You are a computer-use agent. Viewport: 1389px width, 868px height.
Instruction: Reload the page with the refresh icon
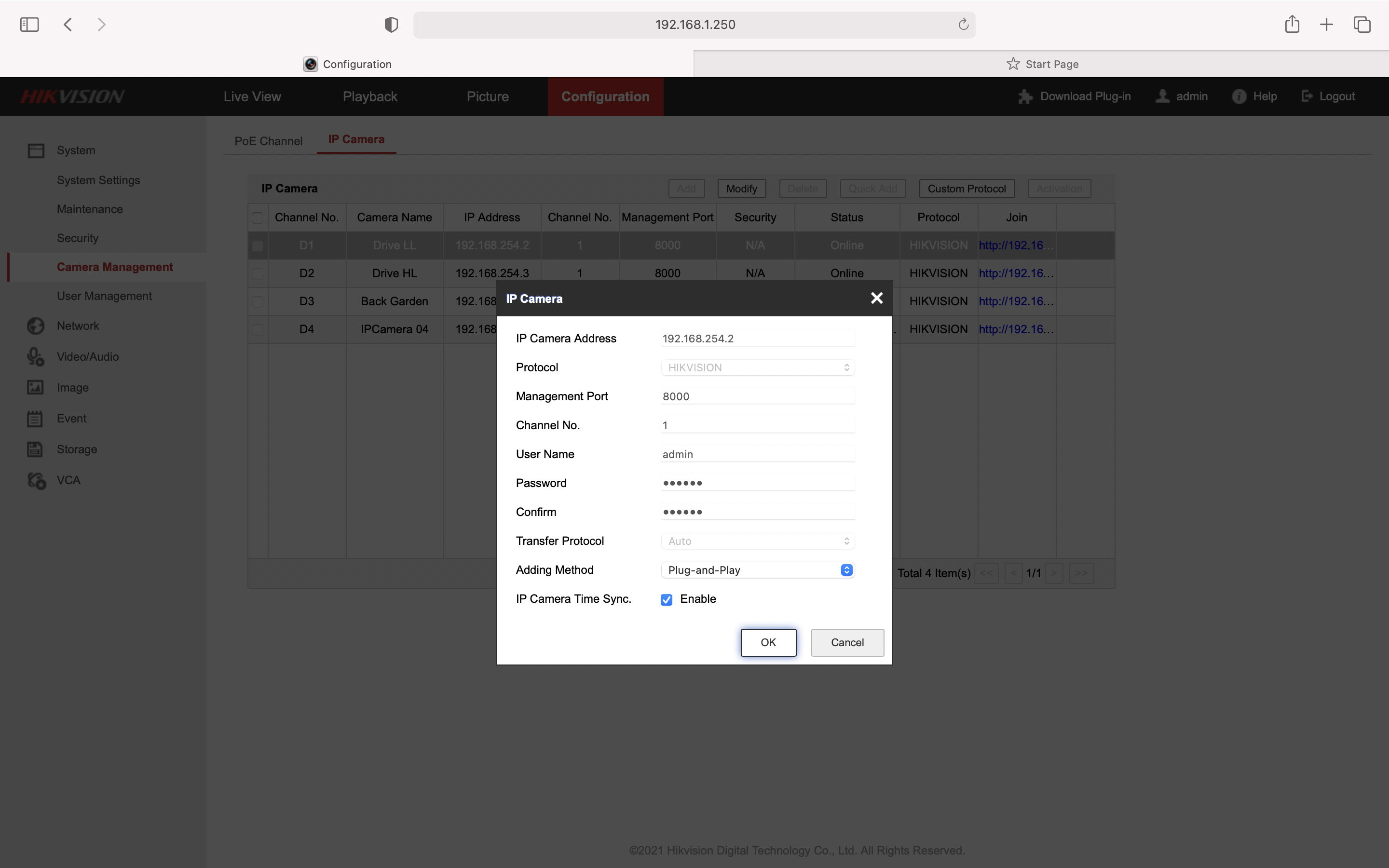pyautogui.click(x=963, y=24)
